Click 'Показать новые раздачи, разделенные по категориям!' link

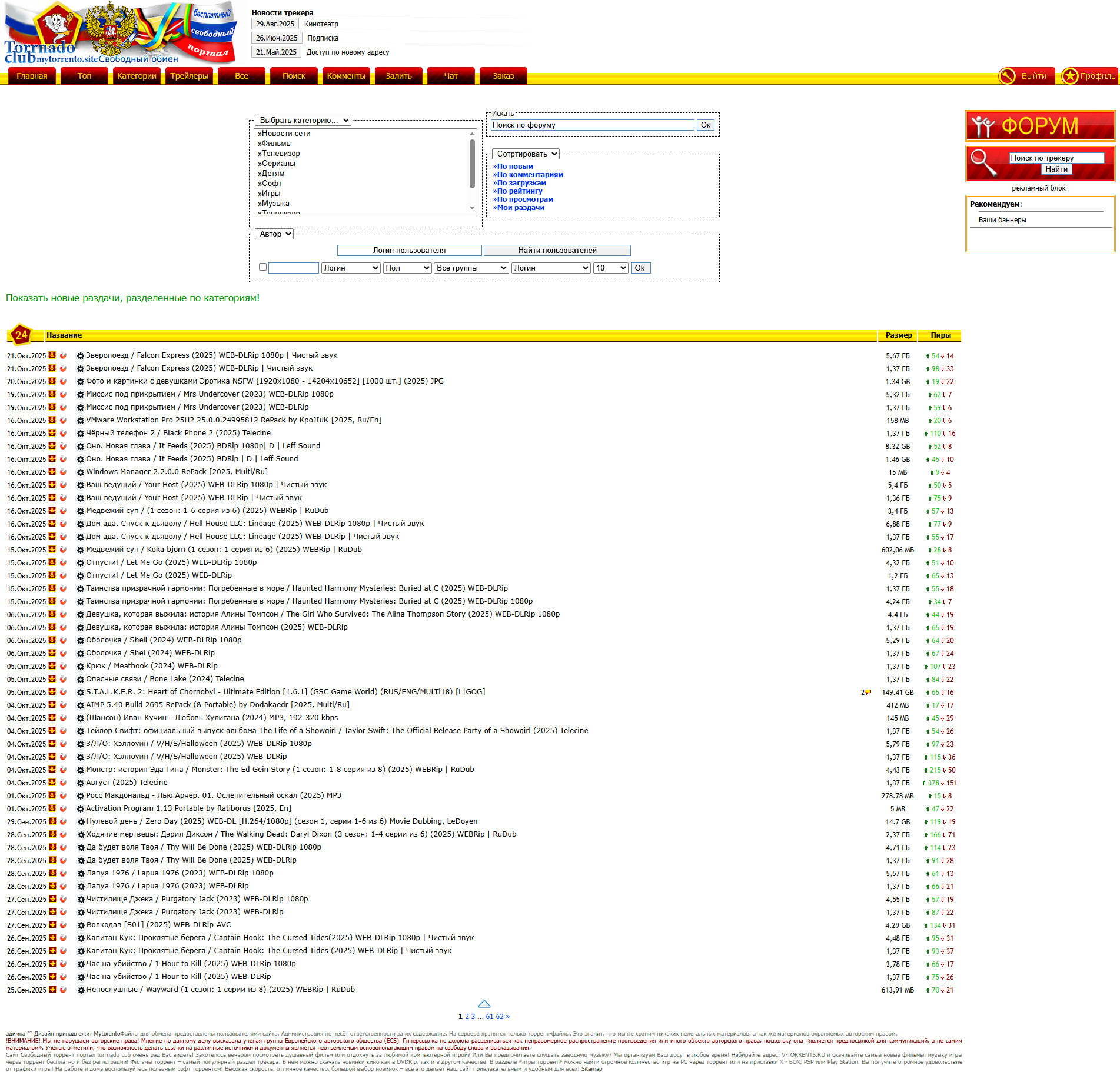click(132, 298)
